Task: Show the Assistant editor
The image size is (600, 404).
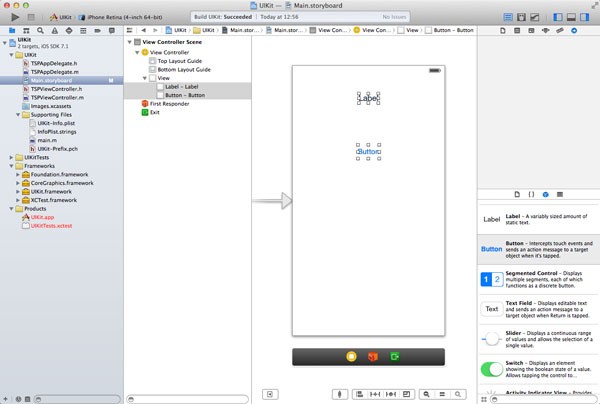Action: 521,17
